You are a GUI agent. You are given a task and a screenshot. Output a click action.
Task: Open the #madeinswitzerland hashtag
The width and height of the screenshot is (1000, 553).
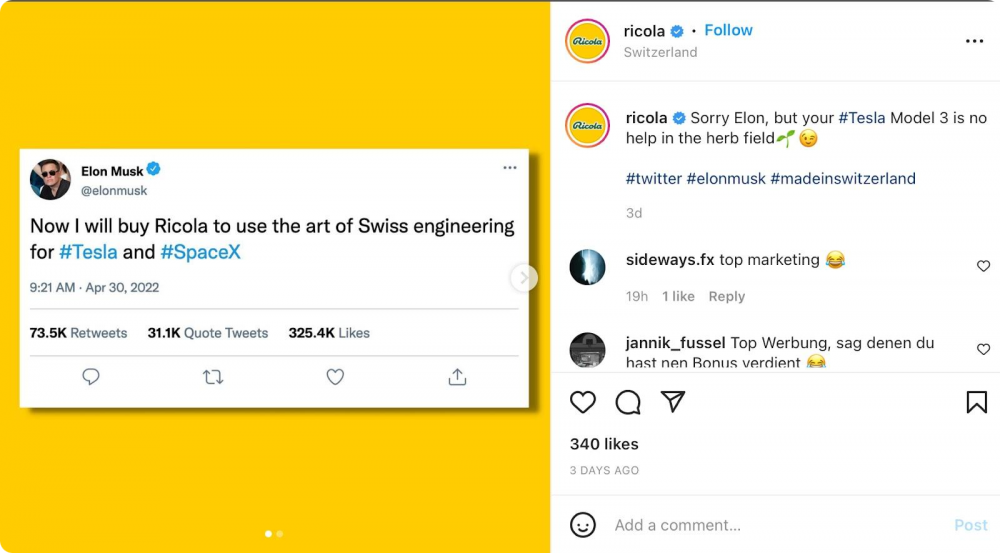pos(842,179)
